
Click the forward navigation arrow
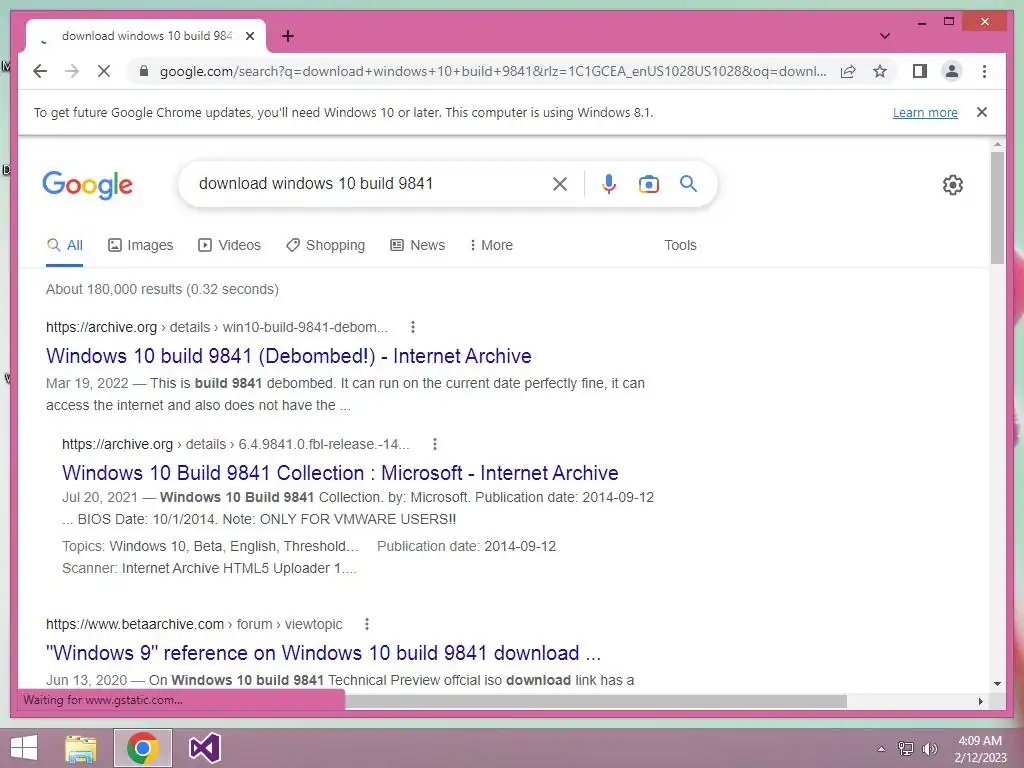[x=72, y=71]
